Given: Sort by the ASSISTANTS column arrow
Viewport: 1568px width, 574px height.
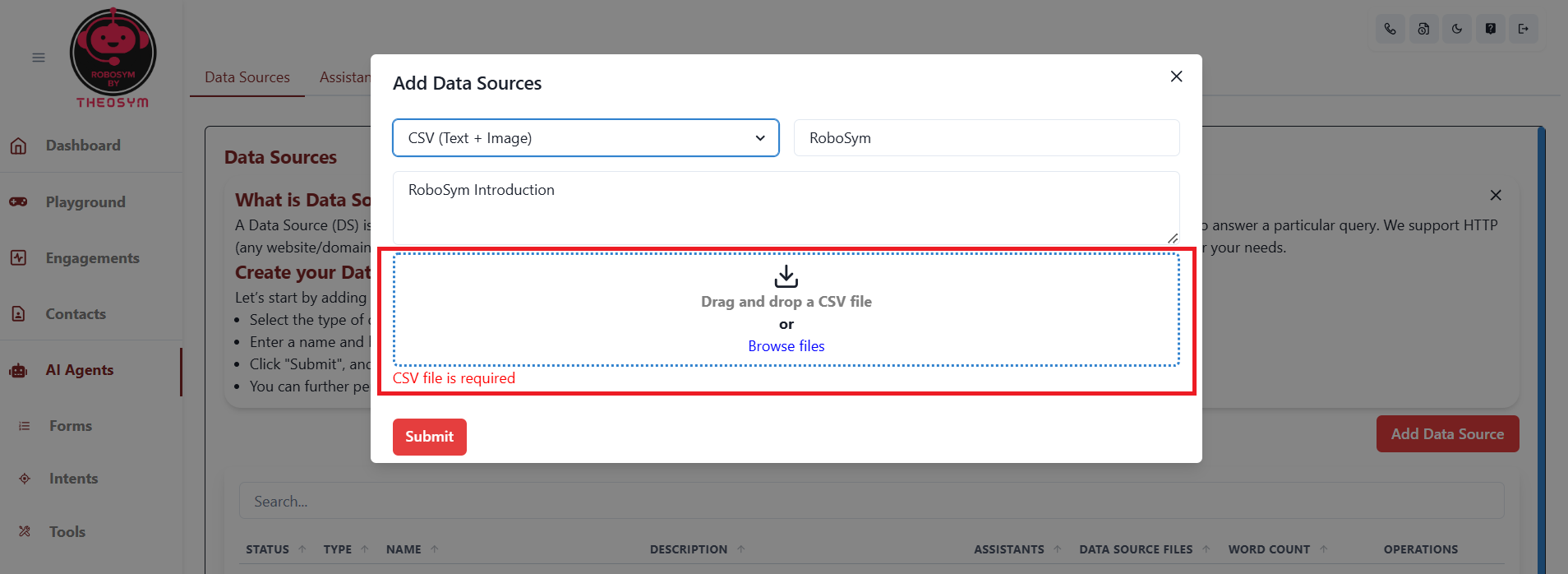Looking at the screenshot, I should (x=1057, y=549).
